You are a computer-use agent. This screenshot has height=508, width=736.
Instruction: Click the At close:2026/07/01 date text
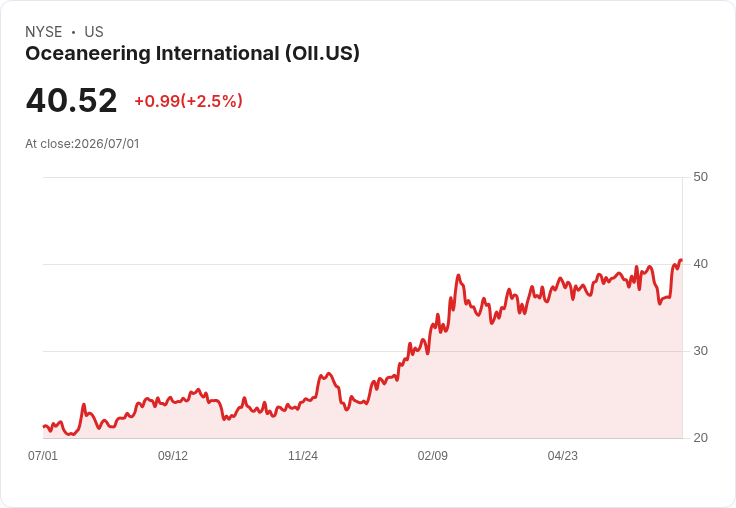pyautogui.click(x=82, y=144)
